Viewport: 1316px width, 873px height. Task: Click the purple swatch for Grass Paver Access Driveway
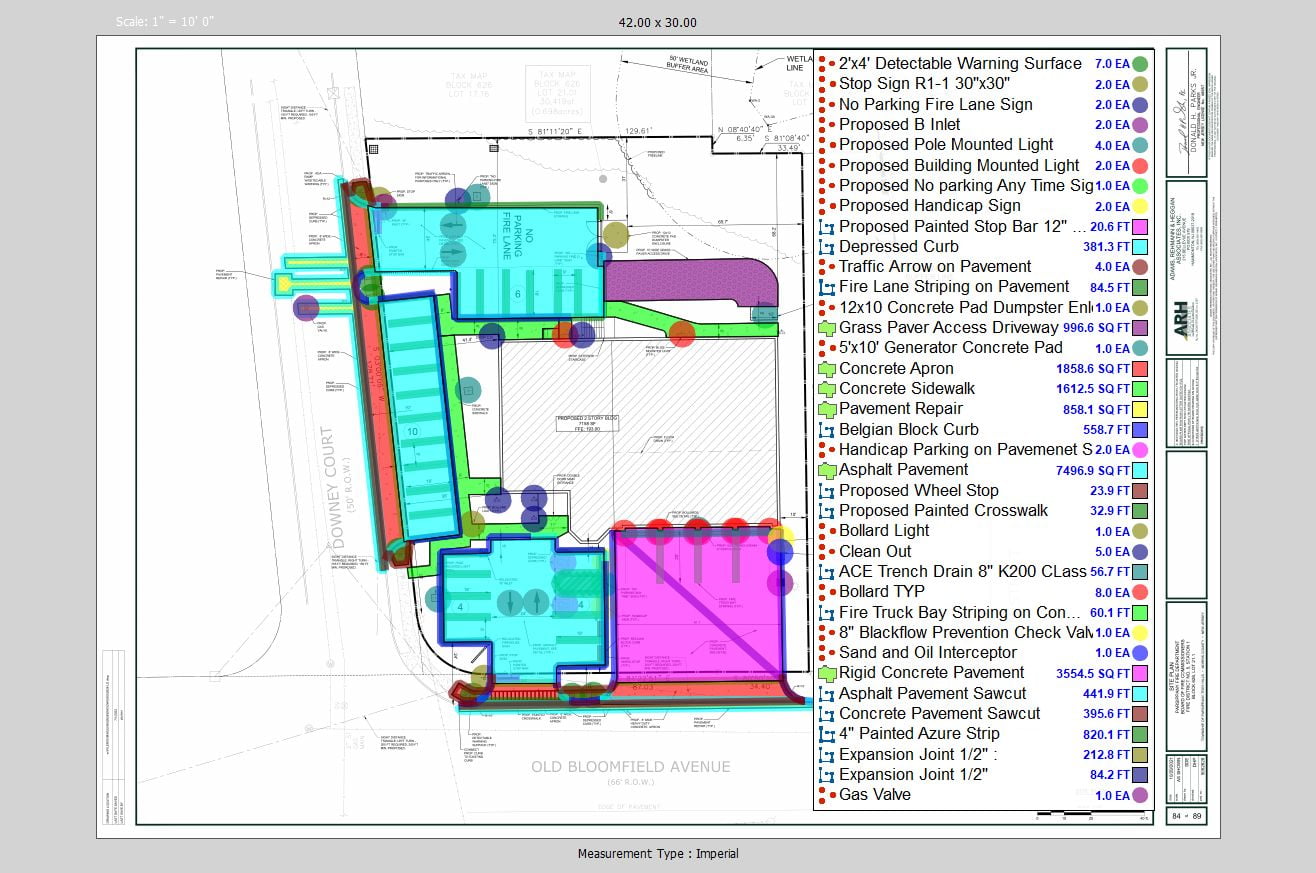1139,328
